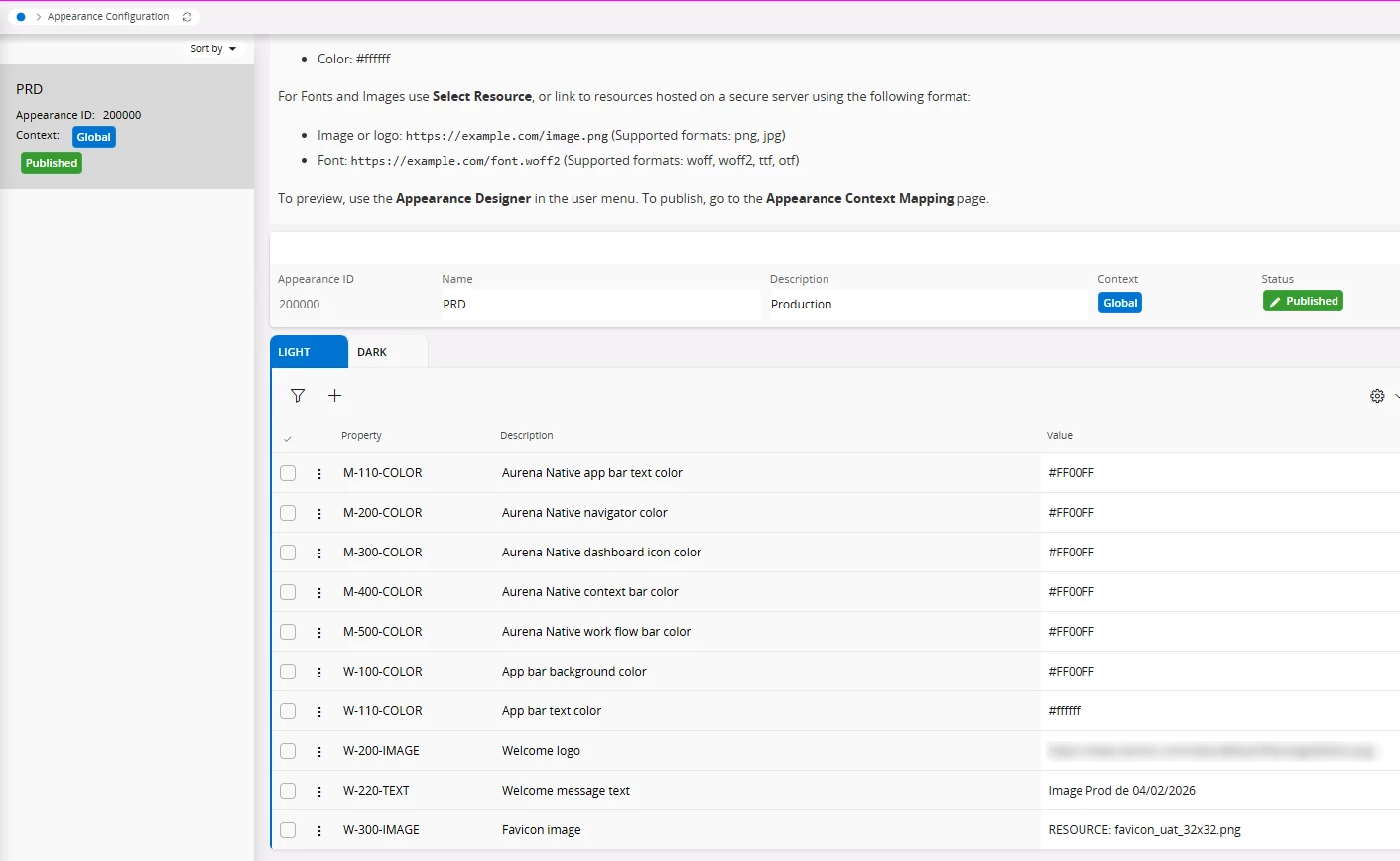Tick the W-220-TEXT row checkbox
The width and height of the screenshot is (1400, 861).
click(288, 791)
